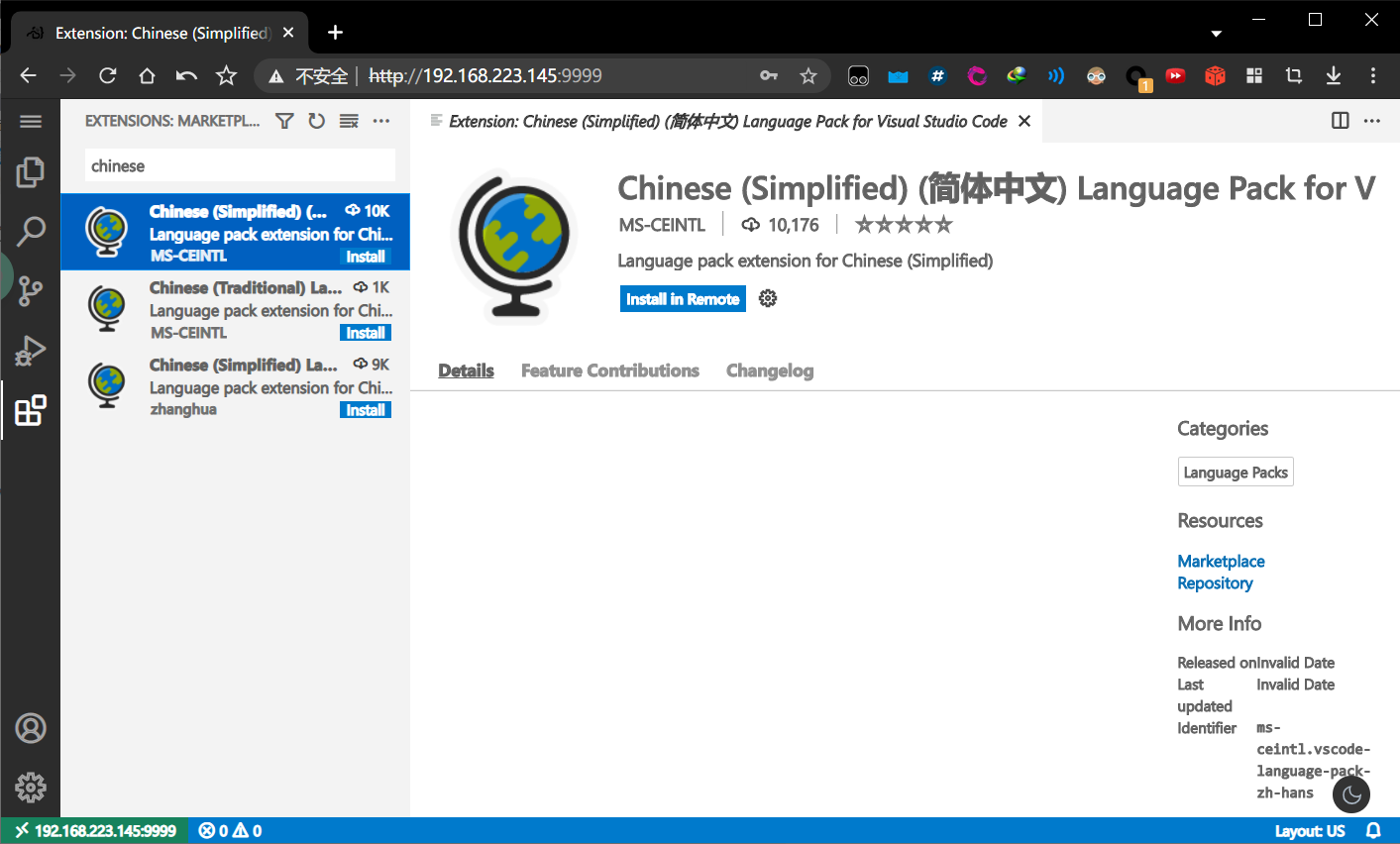This screenshot has width=1400, height=844.
Task: Install the zhanghua language pack
Action: [x=366, y=410]
